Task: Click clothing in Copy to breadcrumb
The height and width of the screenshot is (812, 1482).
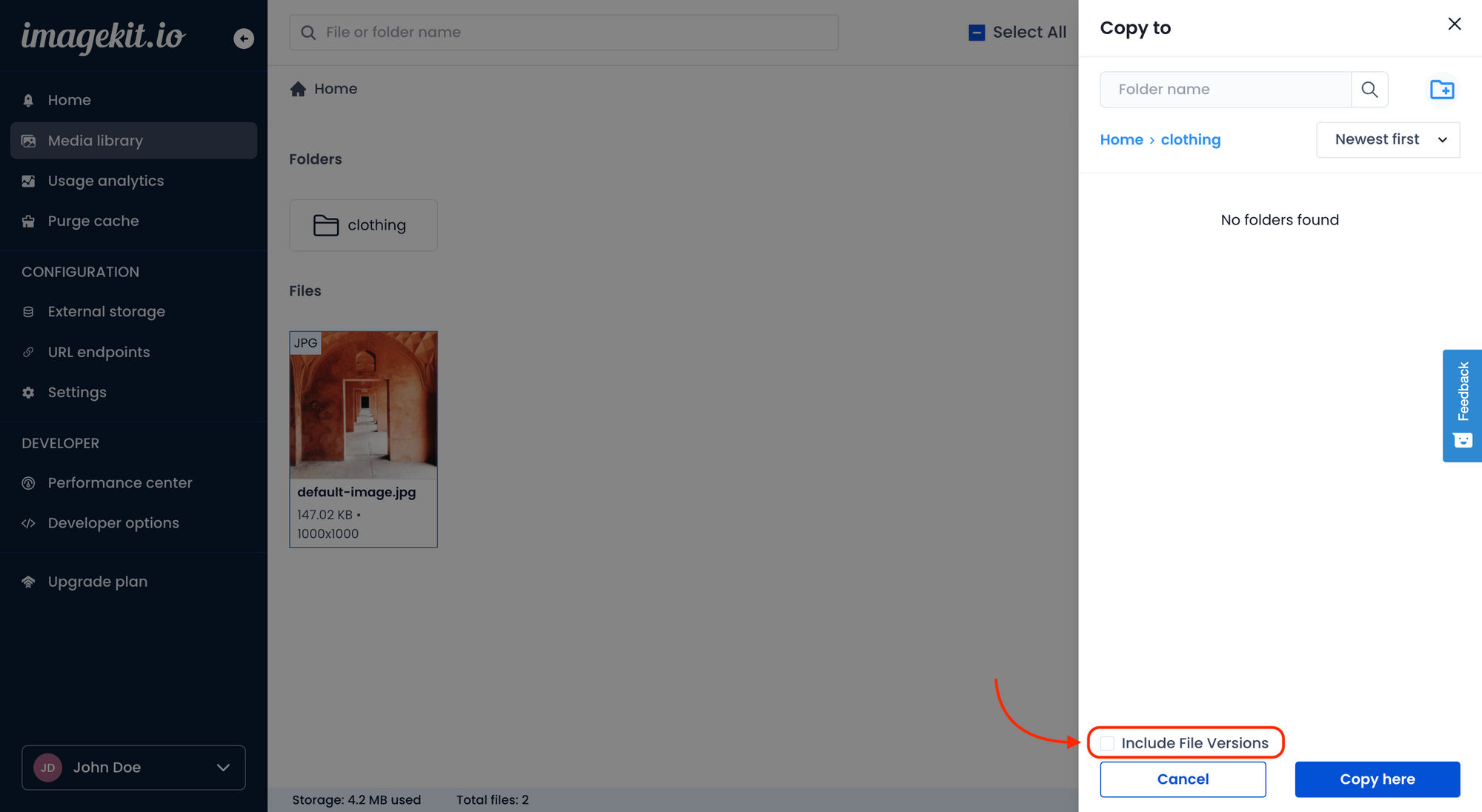Action: click(1190, 140)
